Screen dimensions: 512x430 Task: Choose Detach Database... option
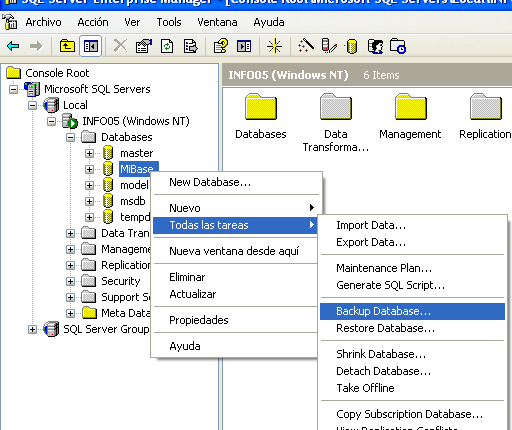click(412, 371)
